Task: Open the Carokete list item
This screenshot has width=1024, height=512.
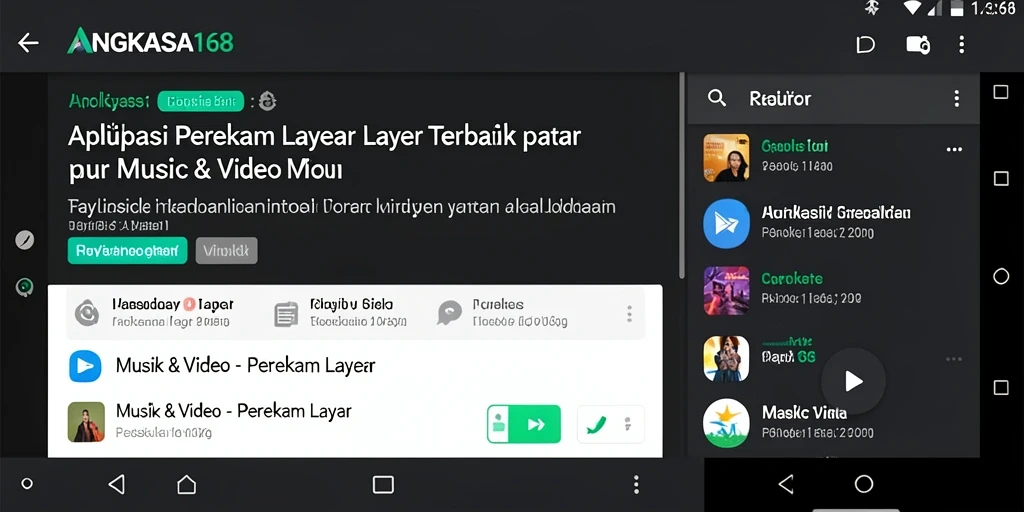Action: [834, 289]
